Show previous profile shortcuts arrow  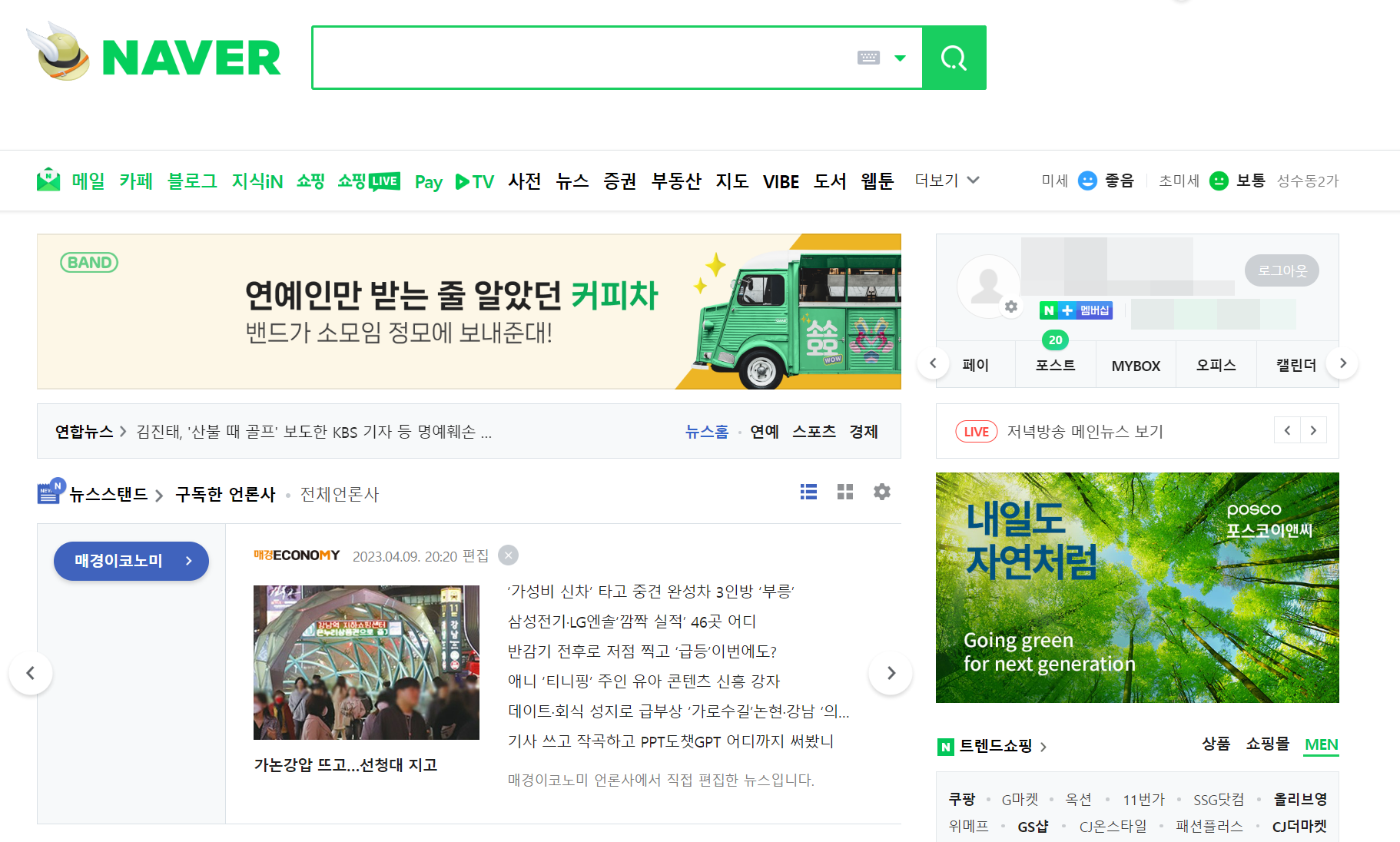933,363
